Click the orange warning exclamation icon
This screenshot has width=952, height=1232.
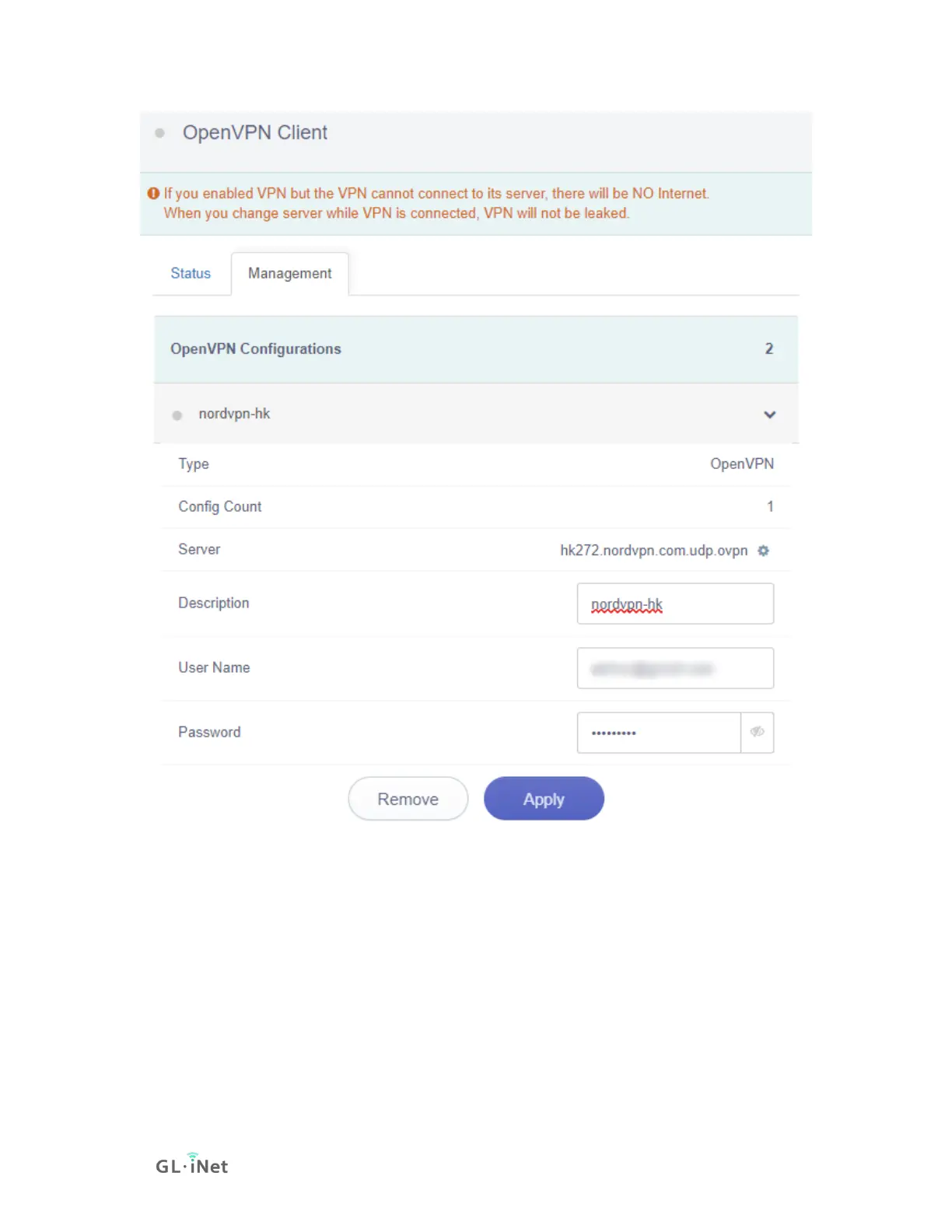(x=154, y=193)
